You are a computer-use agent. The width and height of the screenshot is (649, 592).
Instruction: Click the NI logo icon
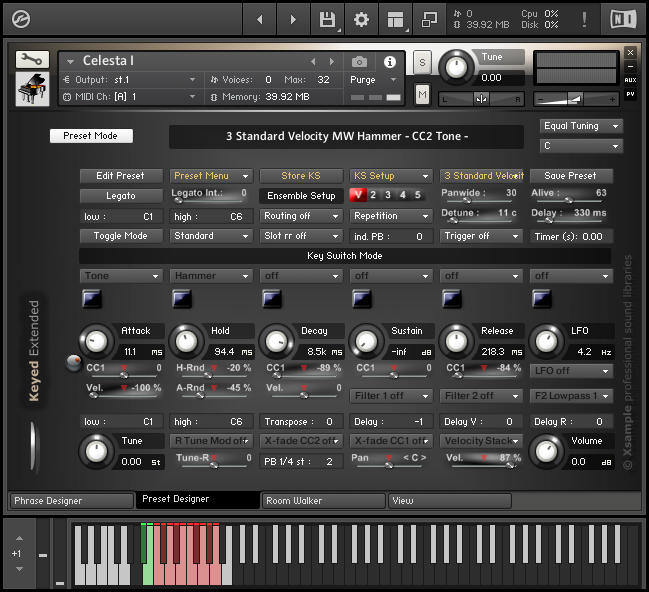623,19
